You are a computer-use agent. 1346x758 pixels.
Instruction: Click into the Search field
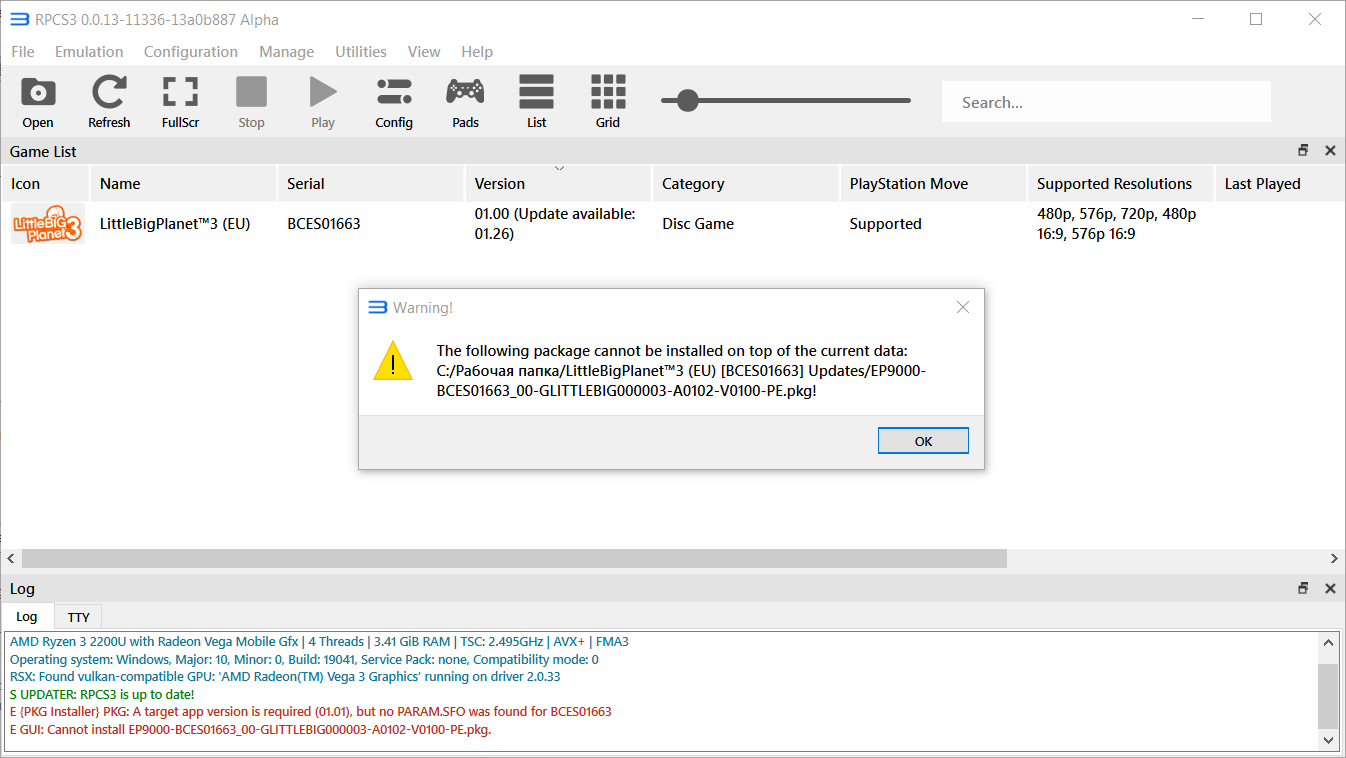(x=1106, y=102)
